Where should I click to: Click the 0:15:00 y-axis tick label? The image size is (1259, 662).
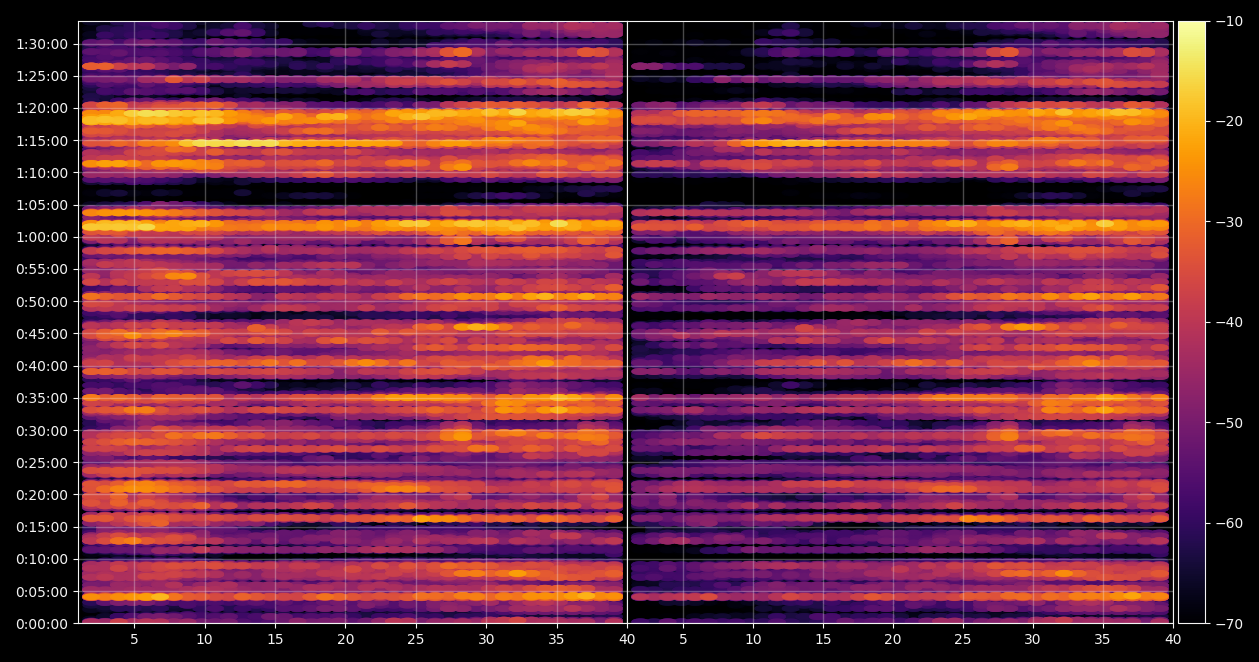[42, 527]
